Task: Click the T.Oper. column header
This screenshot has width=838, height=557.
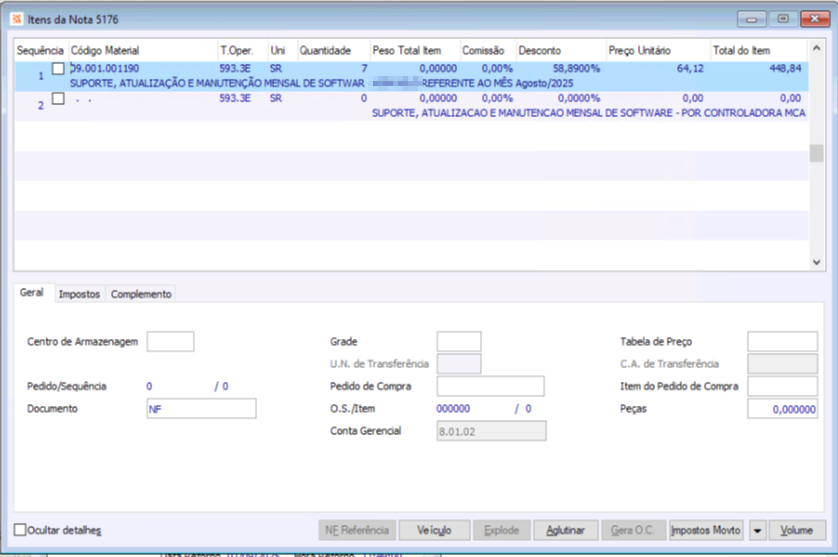Action: click(x=242, y=51)
